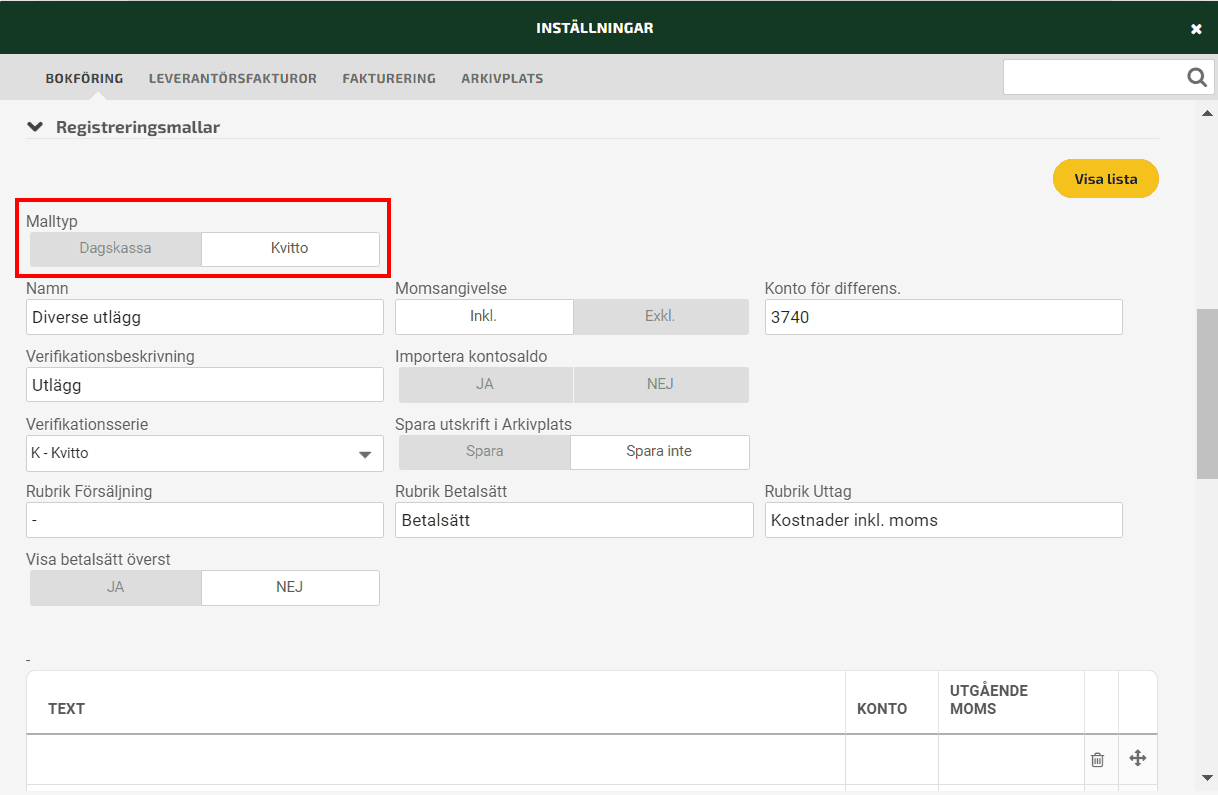The height and width of the screenshot is (795, 1218).
Task: Click the Rubrik Betalsätt field
Action: point(574,520)
